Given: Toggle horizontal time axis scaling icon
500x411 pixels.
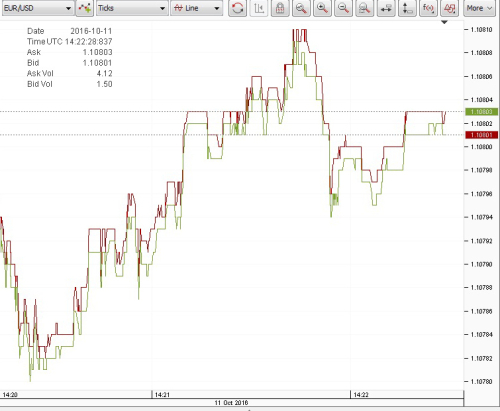Looking at the screenshot, I should pyautogui.click(x=386, y=8).
